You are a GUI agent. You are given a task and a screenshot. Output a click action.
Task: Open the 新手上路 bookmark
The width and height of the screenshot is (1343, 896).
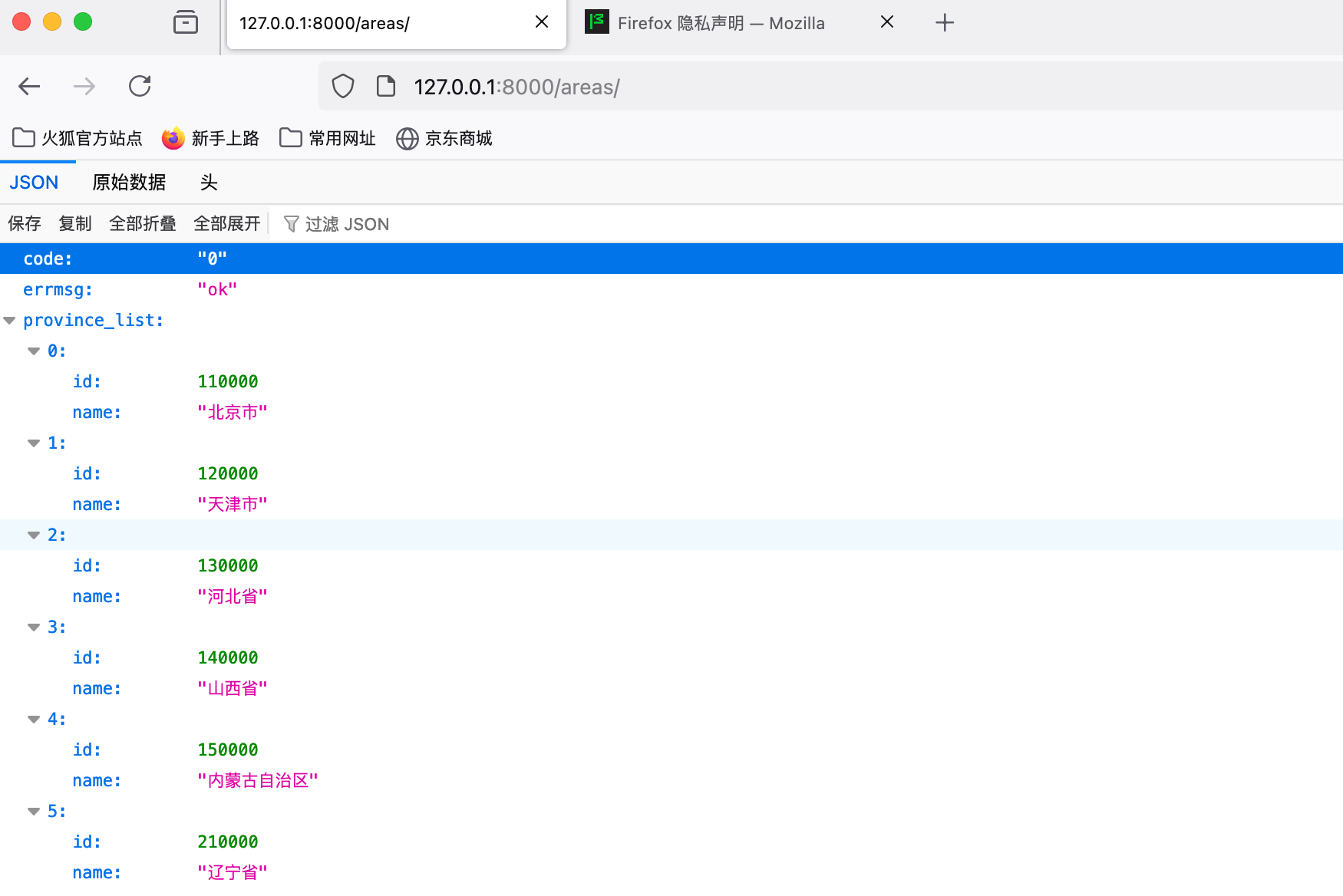point(210,138)
